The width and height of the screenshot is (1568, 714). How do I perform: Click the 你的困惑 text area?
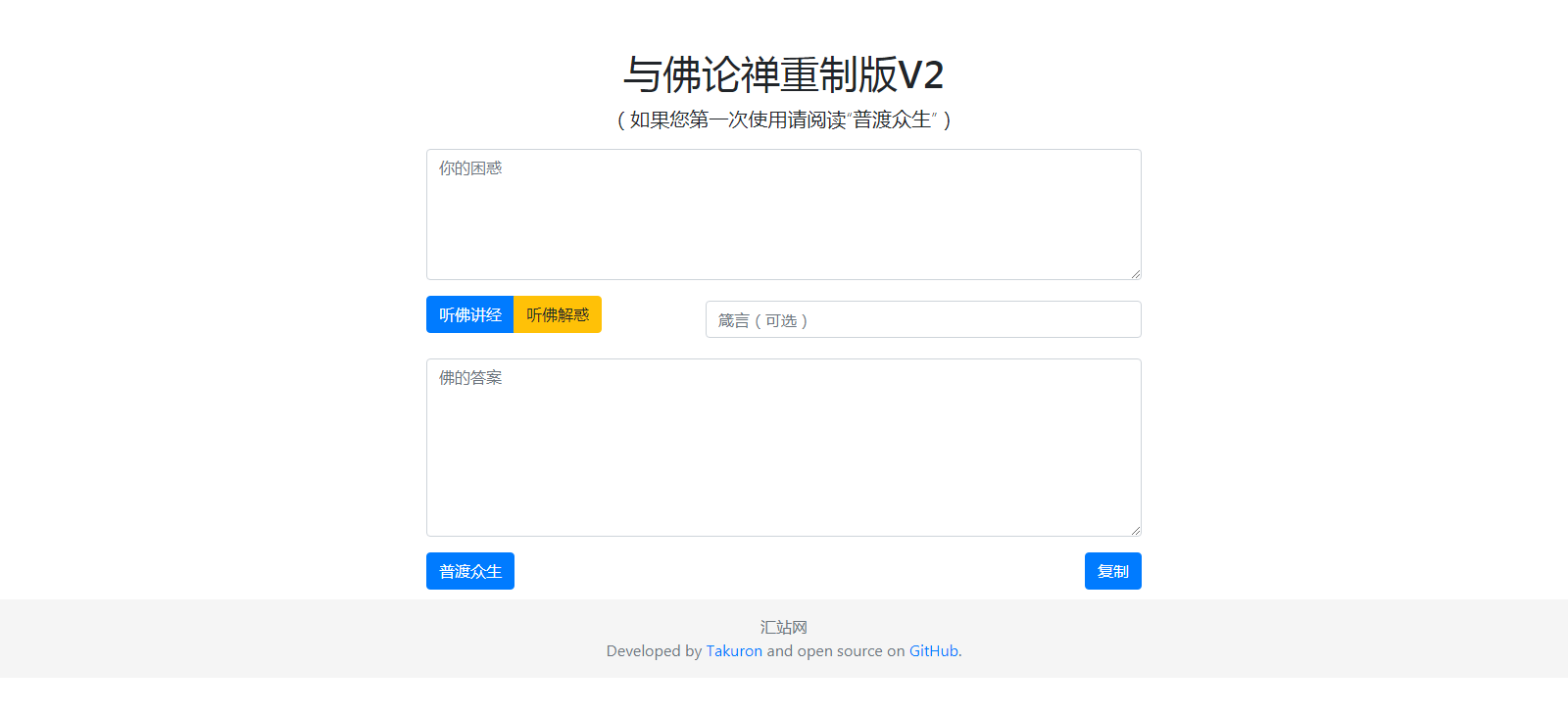tap(784, 214)
